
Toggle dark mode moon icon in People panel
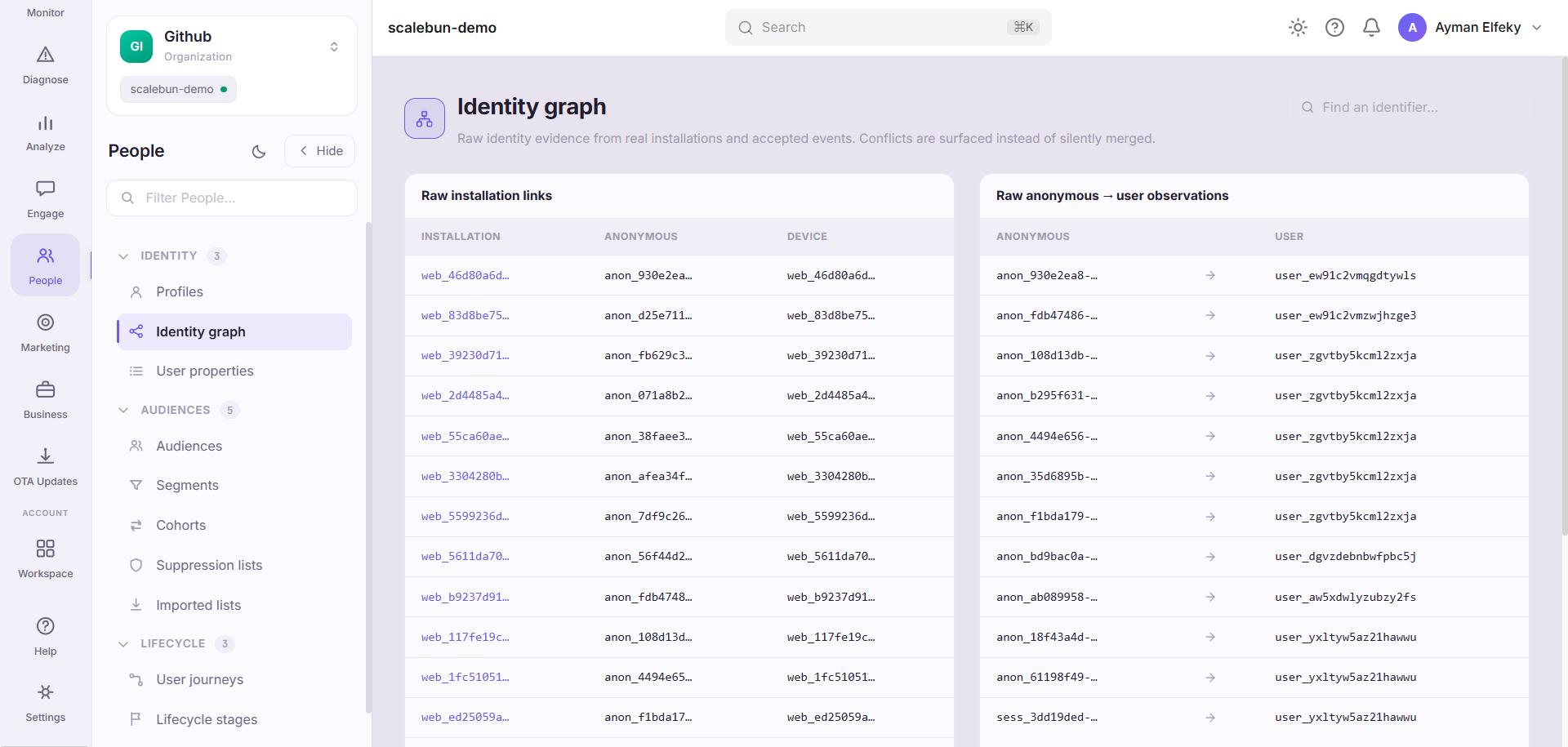(259, 151)
